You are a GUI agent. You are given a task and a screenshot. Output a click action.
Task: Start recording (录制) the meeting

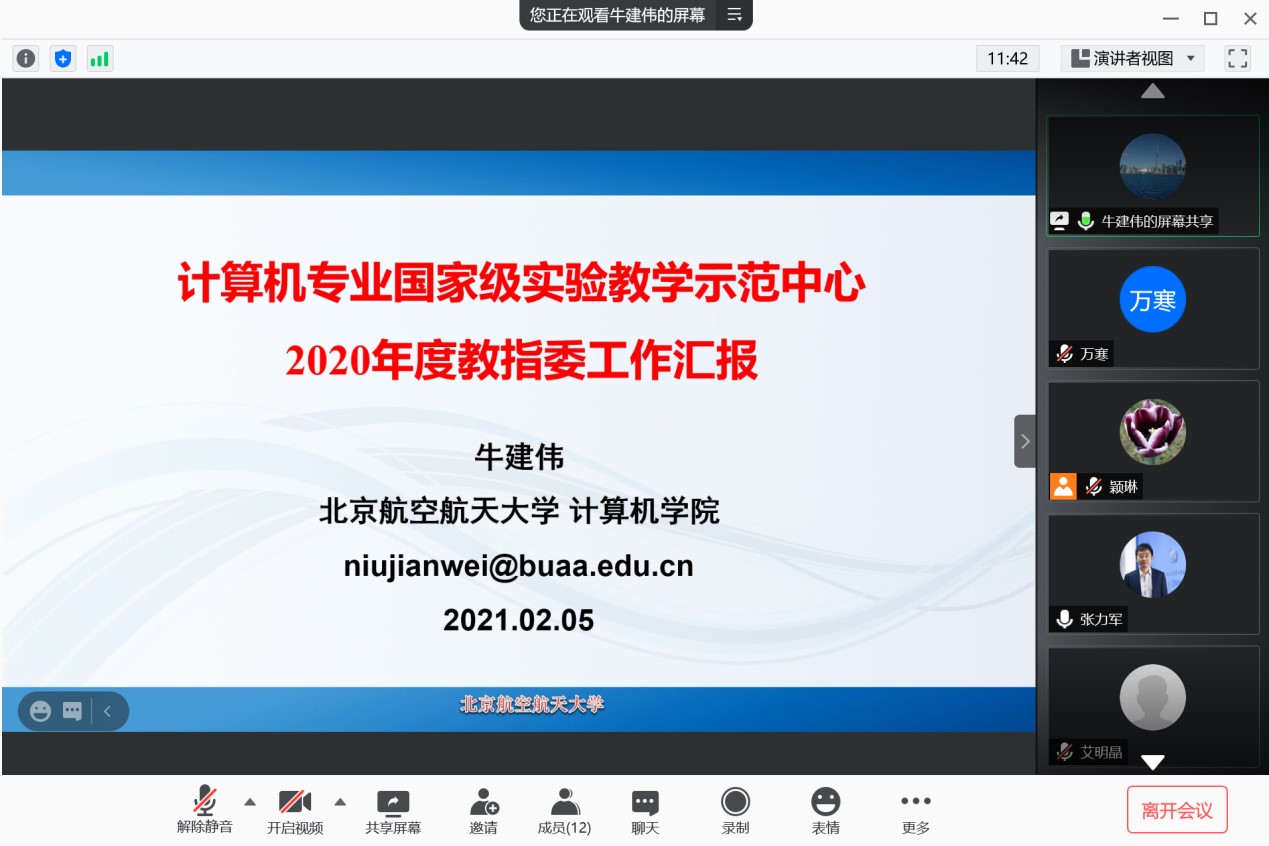[735, 811]
